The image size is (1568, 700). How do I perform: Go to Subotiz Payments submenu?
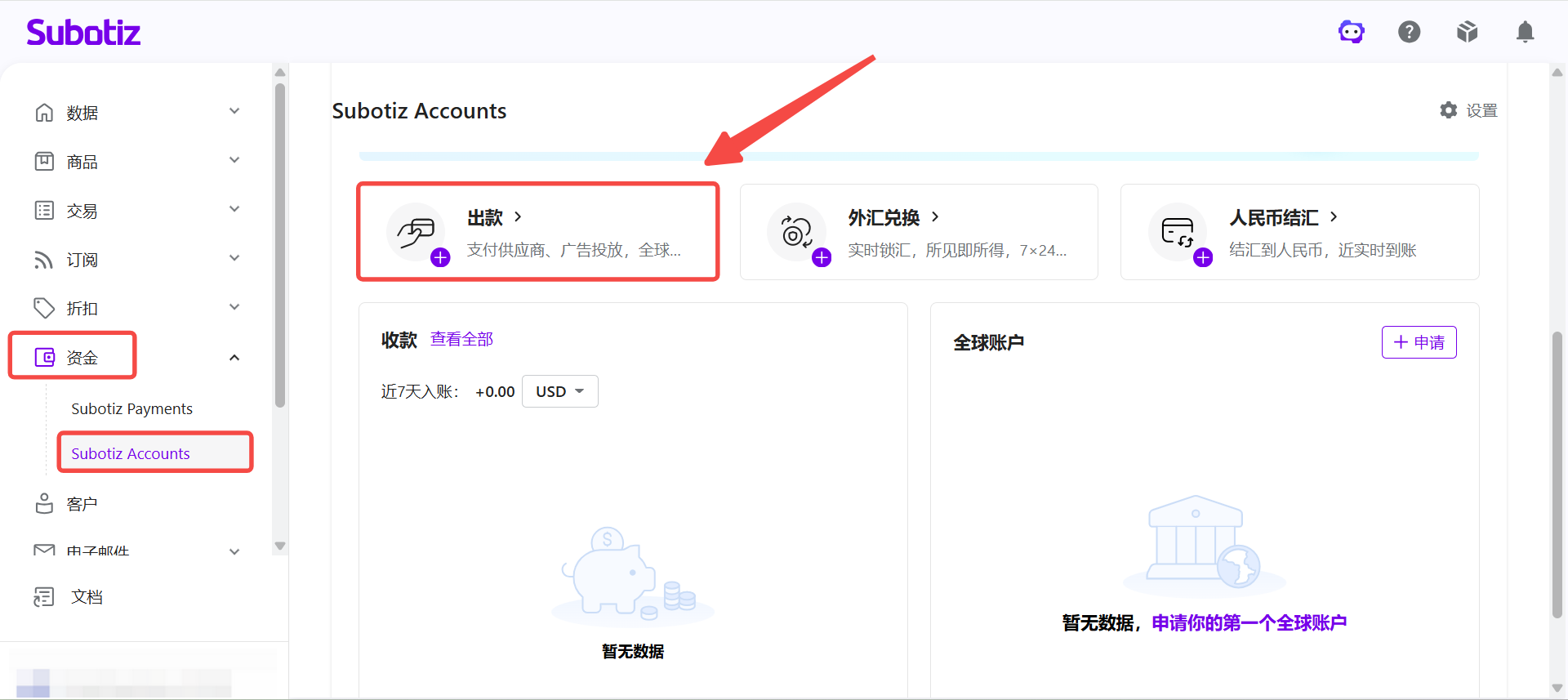pos(131,408)
